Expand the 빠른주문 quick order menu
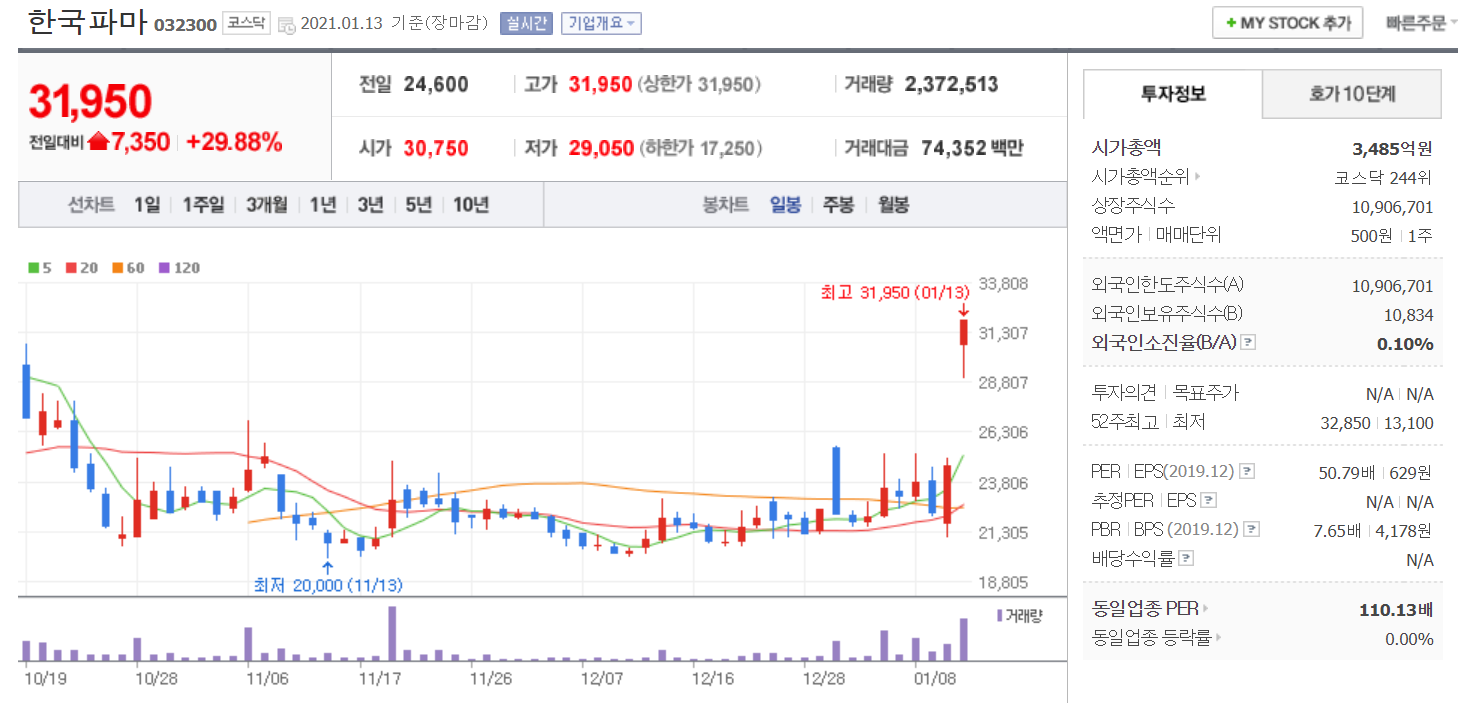The width and height of the screenshot is (1465, 703). [x=1420, y=22]
